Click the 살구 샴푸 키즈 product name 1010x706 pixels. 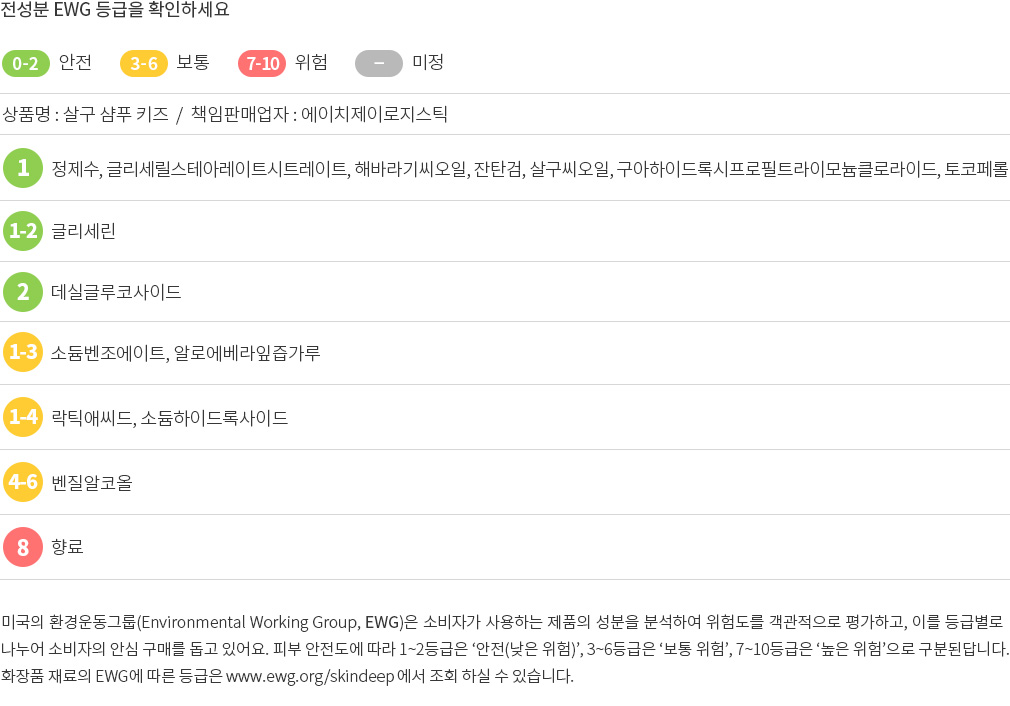coord(116,115)
